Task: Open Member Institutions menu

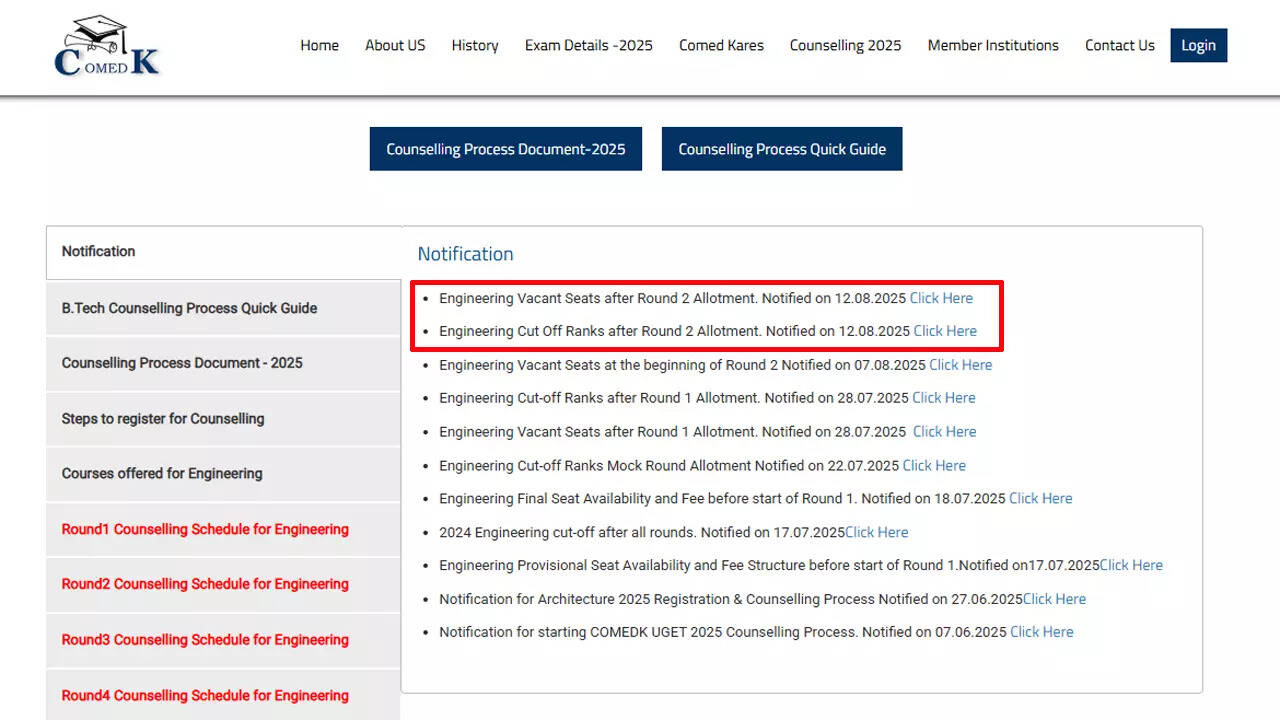Action: point(993,45)
